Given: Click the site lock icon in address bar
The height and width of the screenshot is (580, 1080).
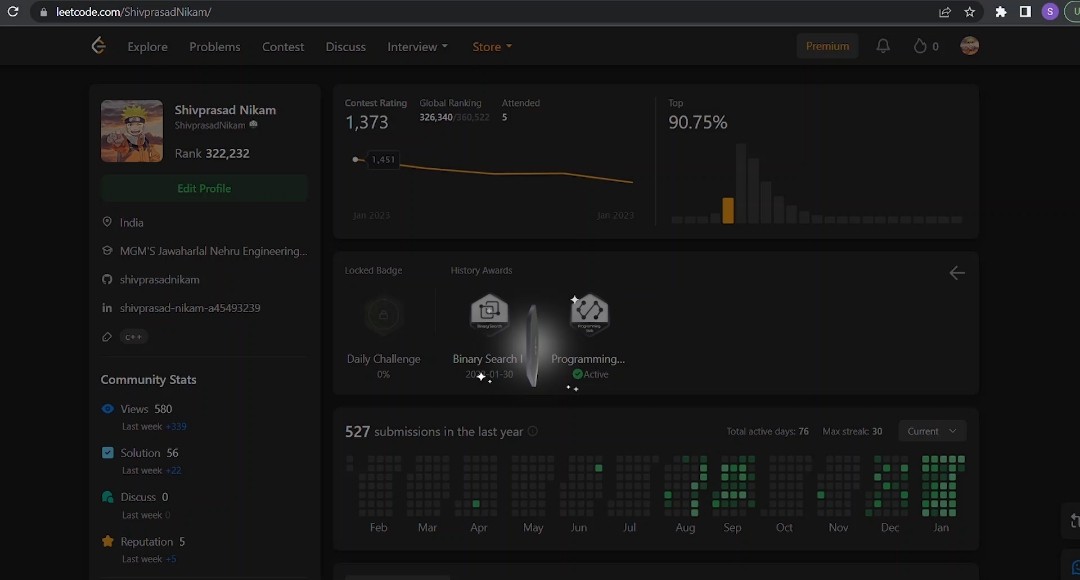Looking at the screenshot, I should click(x=43, y=12).
